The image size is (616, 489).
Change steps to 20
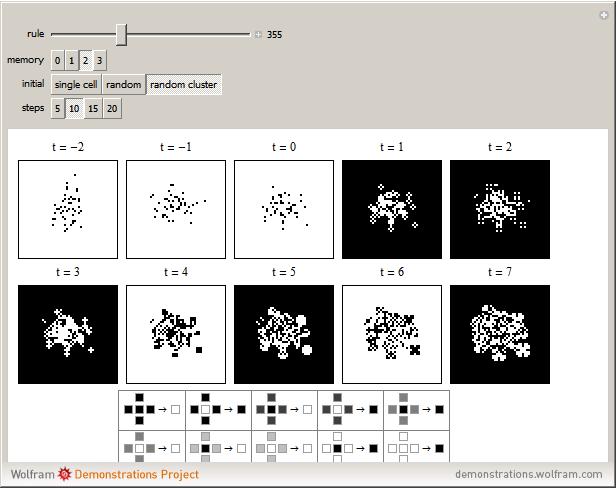point(112,108)
